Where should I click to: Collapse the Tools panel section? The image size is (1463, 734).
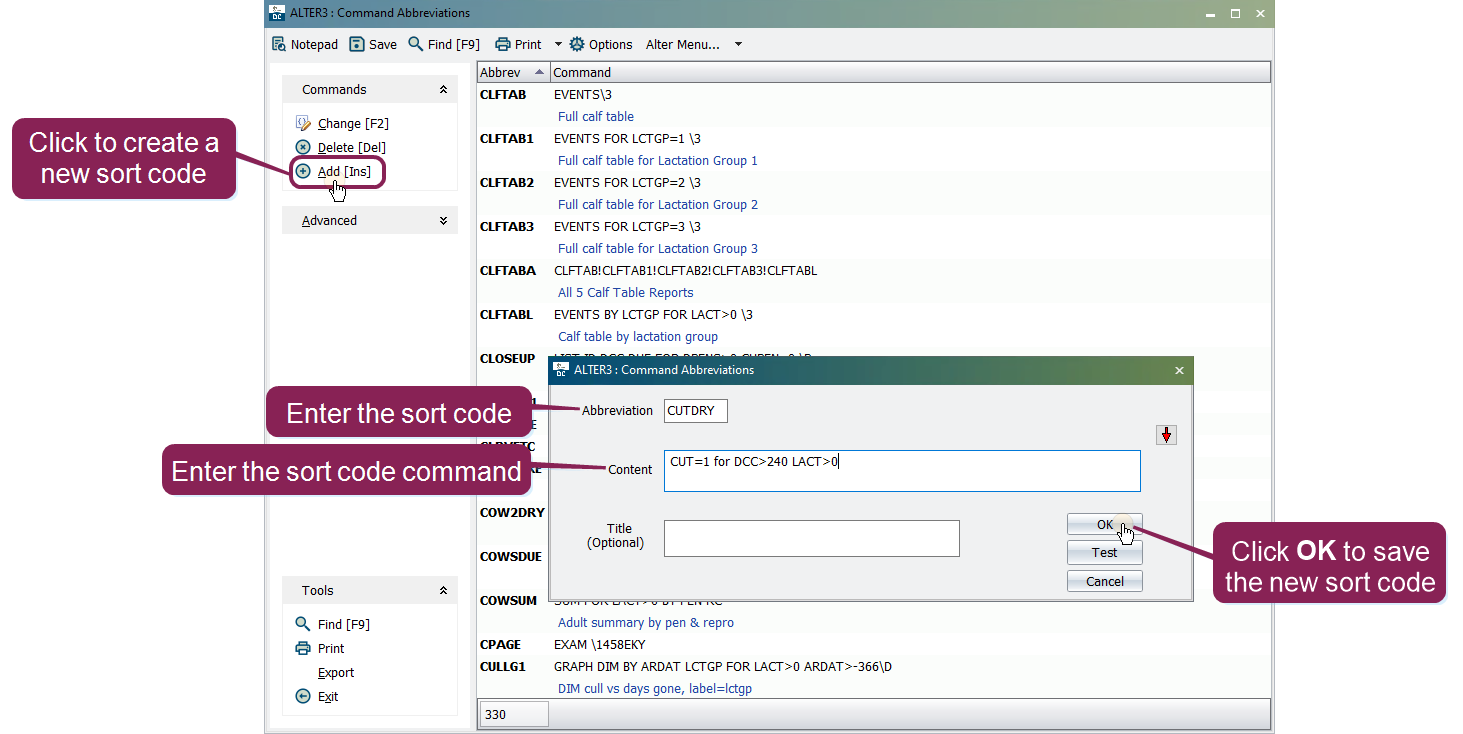tap(443, 590)
